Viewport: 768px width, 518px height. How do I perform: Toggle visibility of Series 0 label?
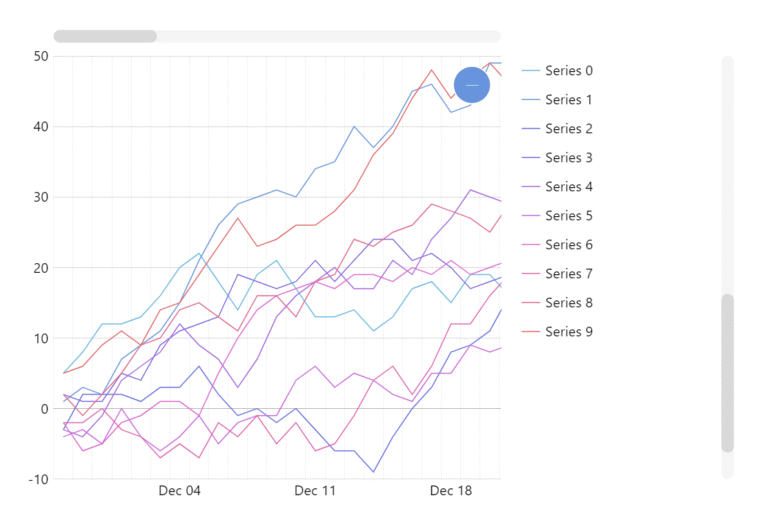569,71
